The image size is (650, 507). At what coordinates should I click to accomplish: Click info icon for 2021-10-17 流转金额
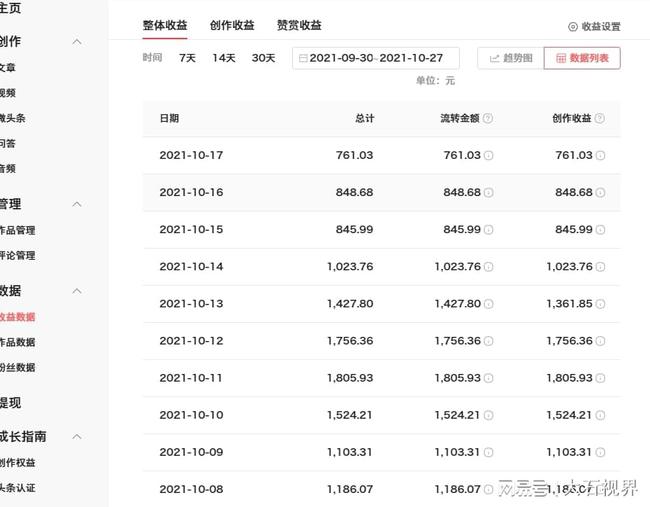[489, 155]
